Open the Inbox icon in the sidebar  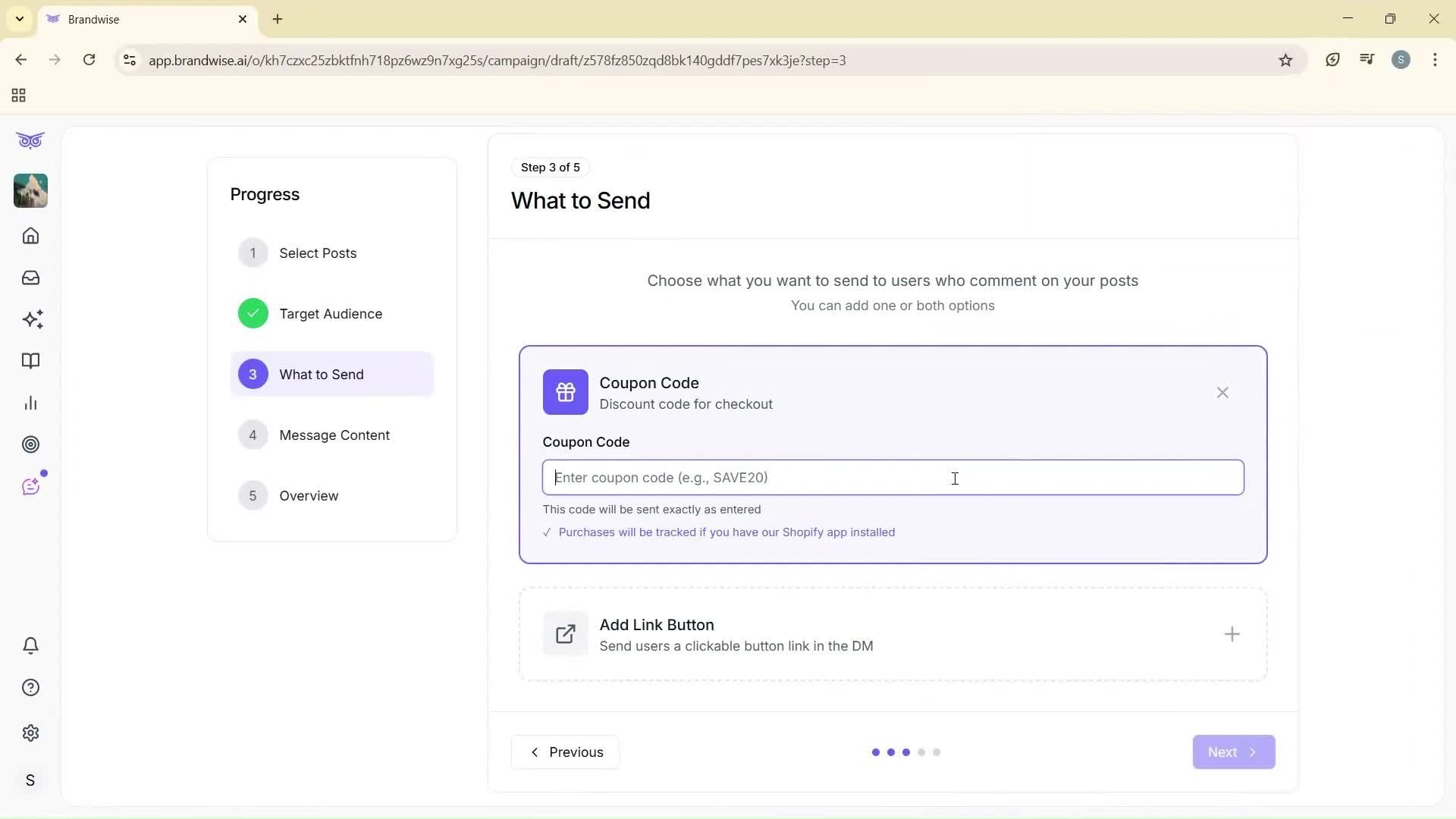click(x=30, y=278)
